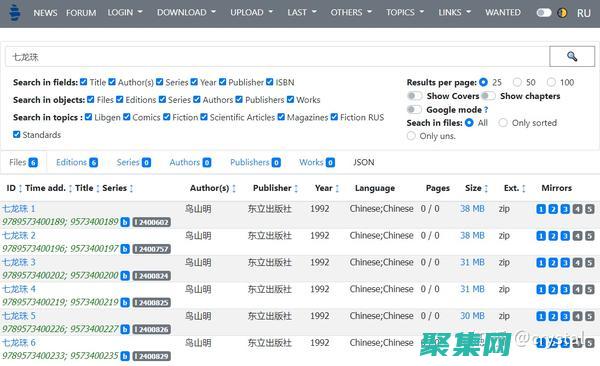Click the site logo icon

14,13
